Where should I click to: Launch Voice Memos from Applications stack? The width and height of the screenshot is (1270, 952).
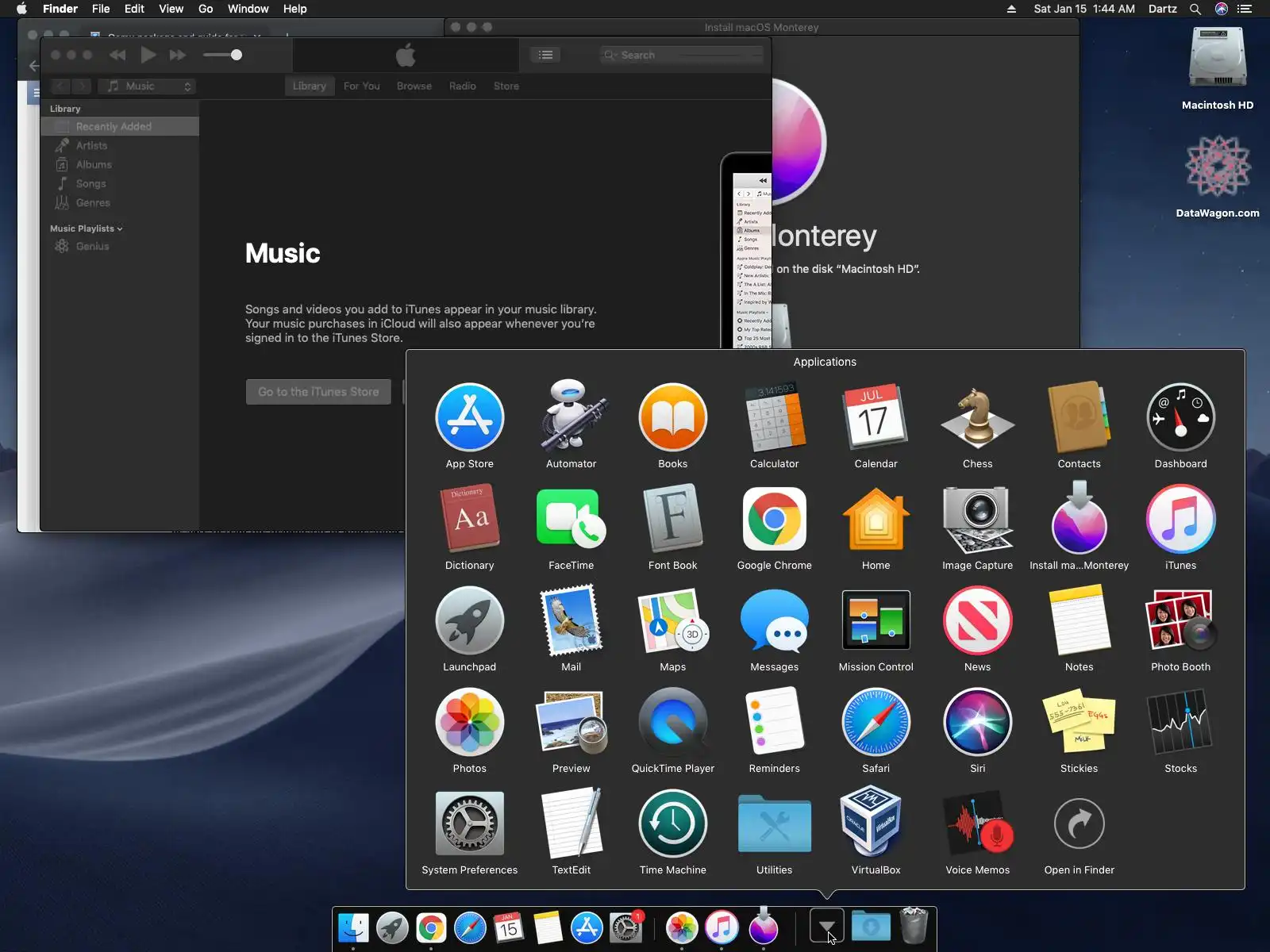click(977, 824)
